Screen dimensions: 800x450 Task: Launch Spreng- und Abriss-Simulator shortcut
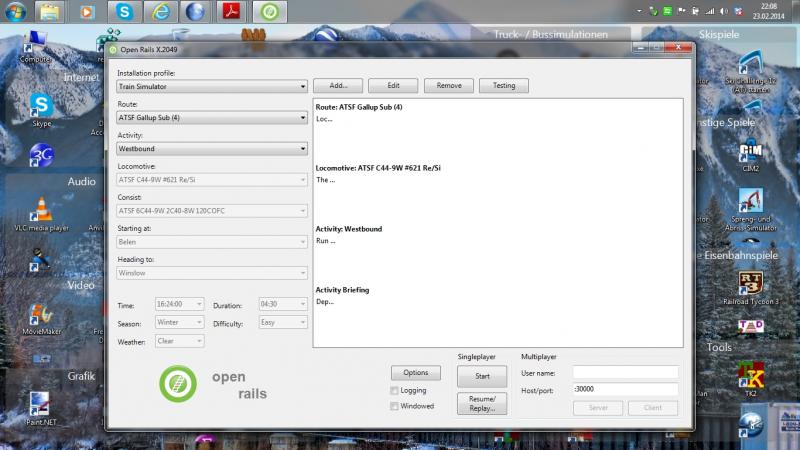pyautogui.click(x=751, y=210)
